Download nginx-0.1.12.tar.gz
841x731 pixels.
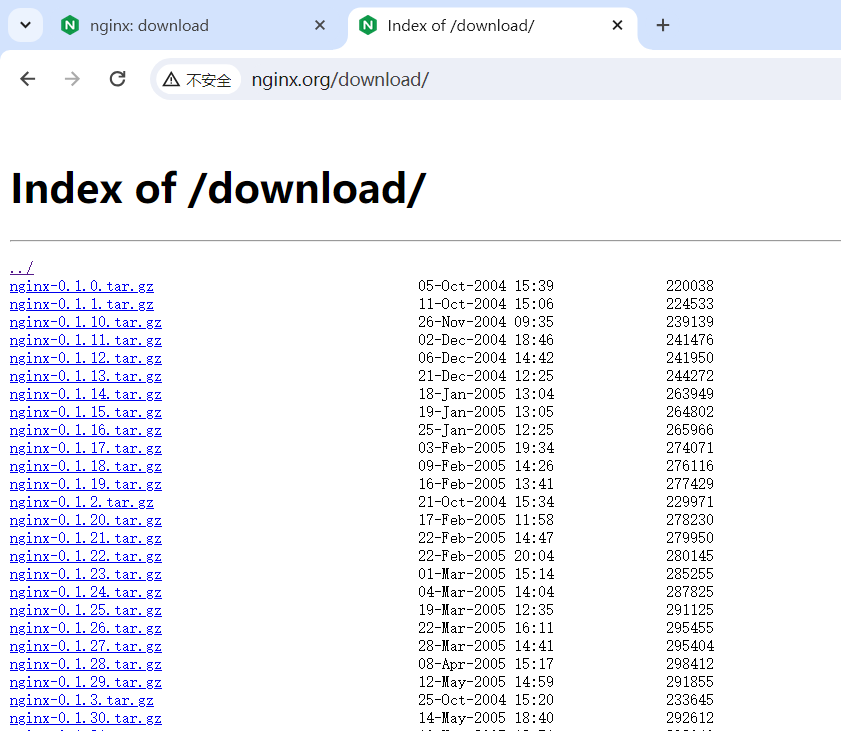pos(86,358)
